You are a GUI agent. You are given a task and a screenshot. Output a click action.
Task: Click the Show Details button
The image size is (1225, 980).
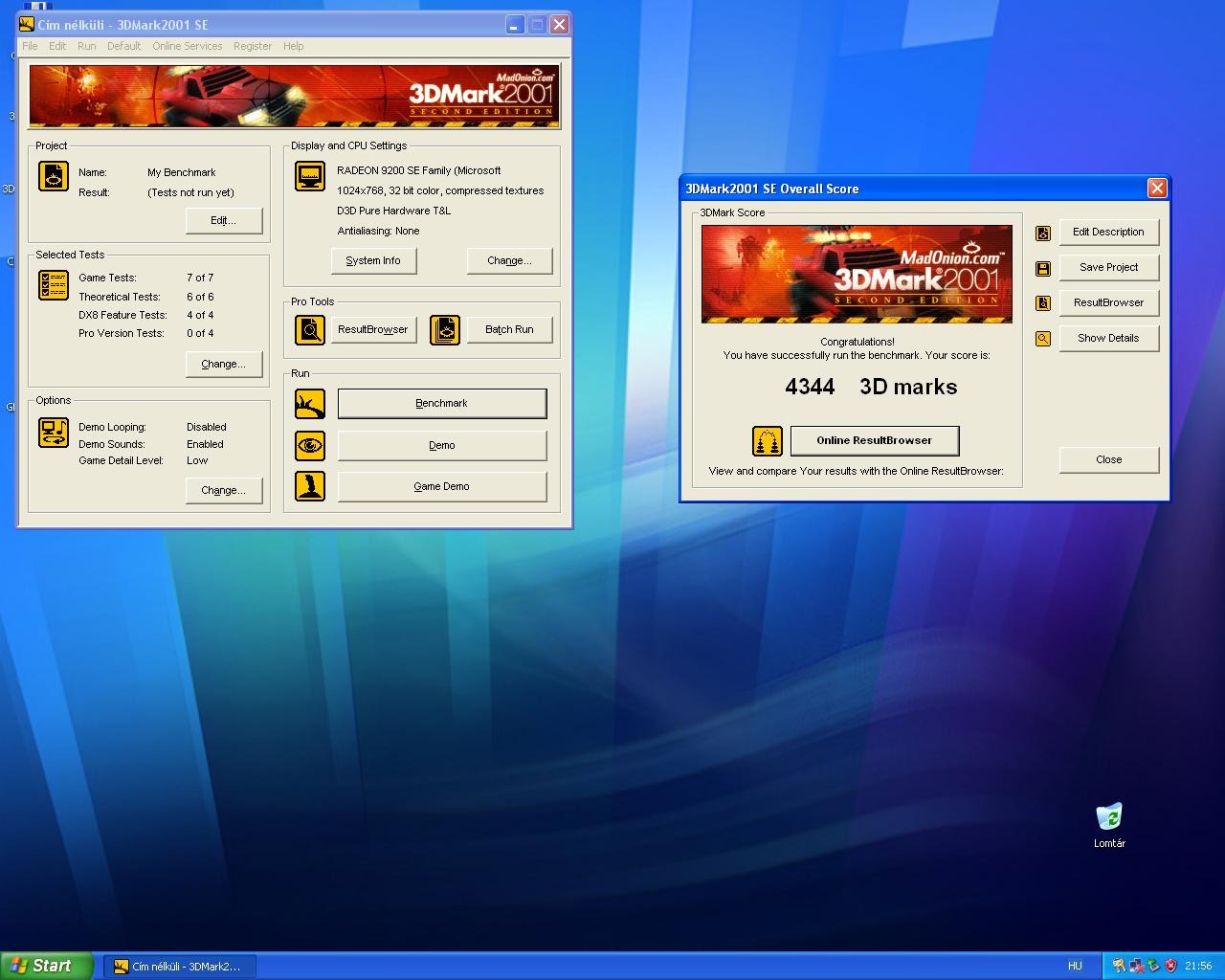pyautogui.click(x=1109, y=338)
